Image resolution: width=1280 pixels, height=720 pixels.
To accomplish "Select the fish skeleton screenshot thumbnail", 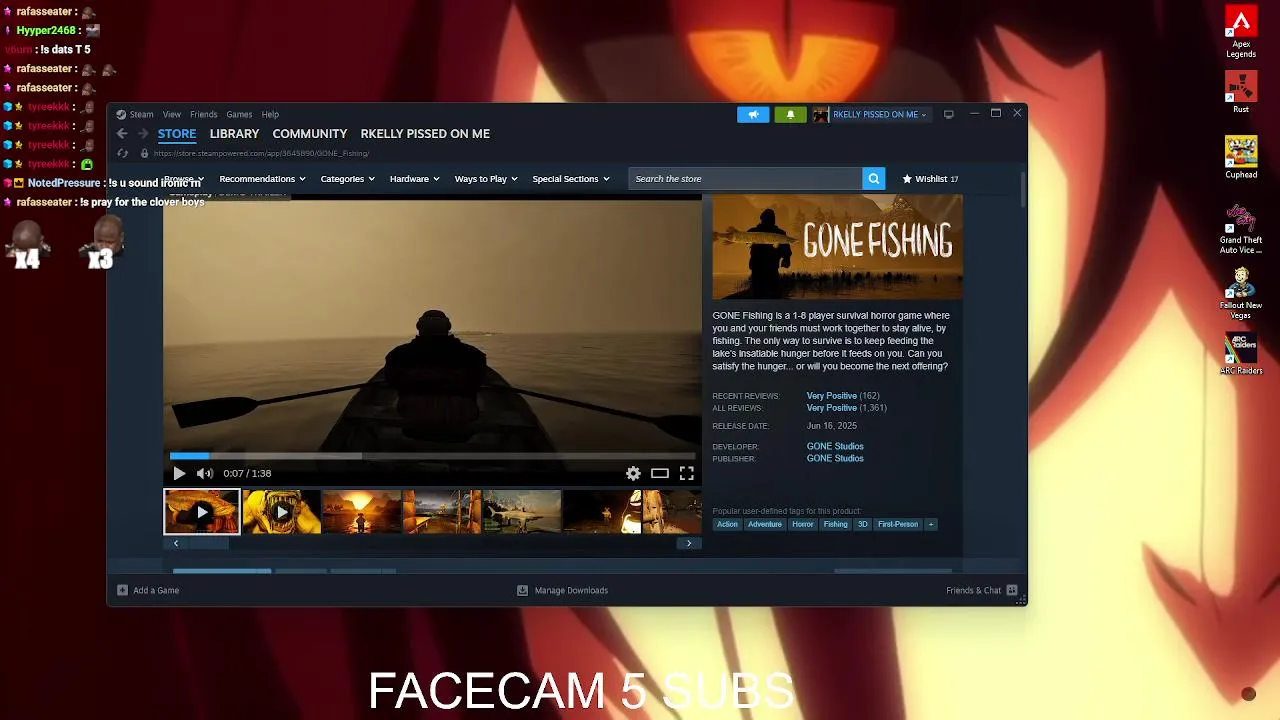I will tap(522, 512).
